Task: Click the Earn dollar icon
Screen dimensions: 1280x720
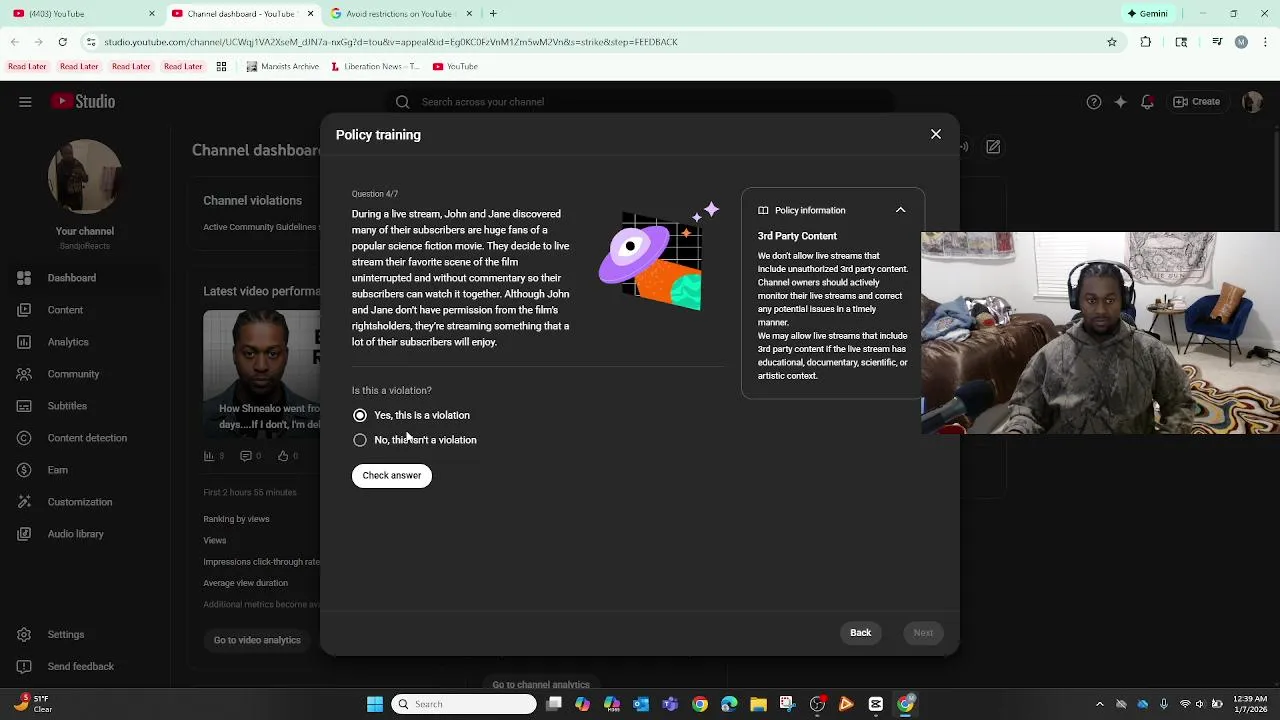Action: point(24,470)
